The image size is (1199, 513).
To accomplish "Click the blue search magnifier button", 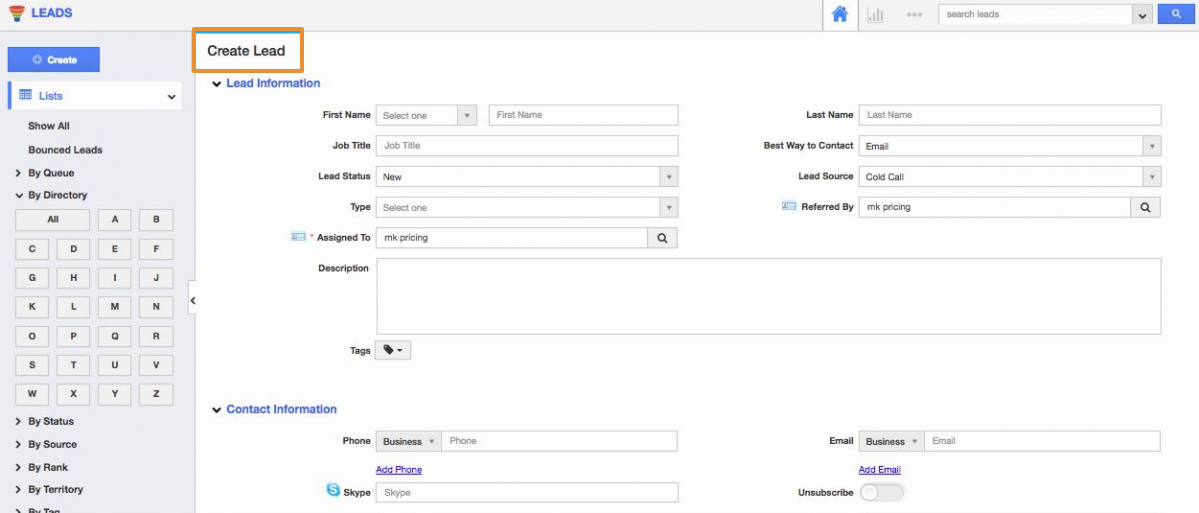I will [1176, 15].
